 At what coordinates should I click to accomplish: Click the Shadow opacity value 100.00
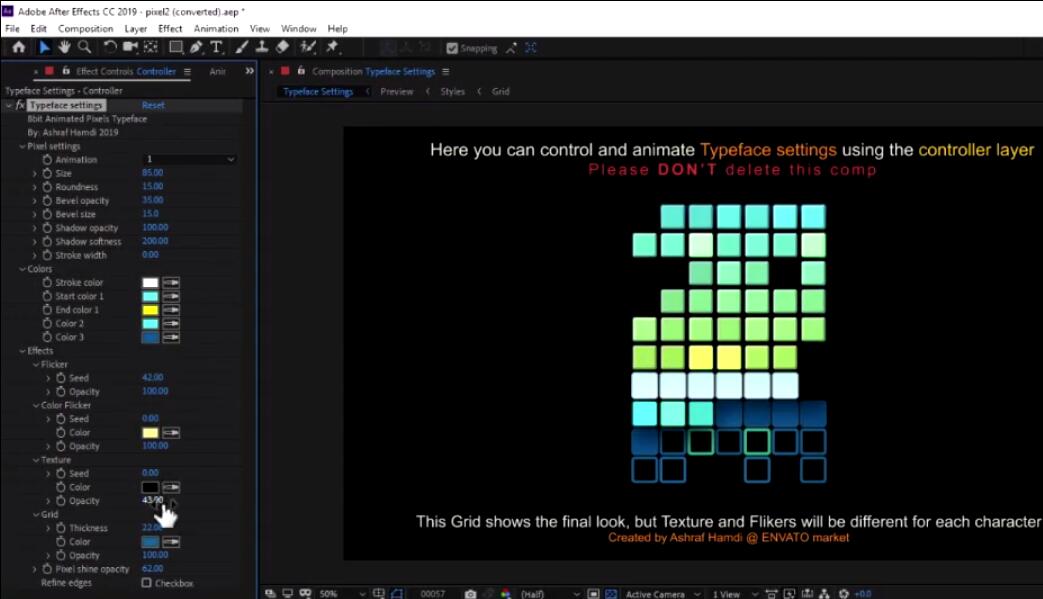pos(155,227)
